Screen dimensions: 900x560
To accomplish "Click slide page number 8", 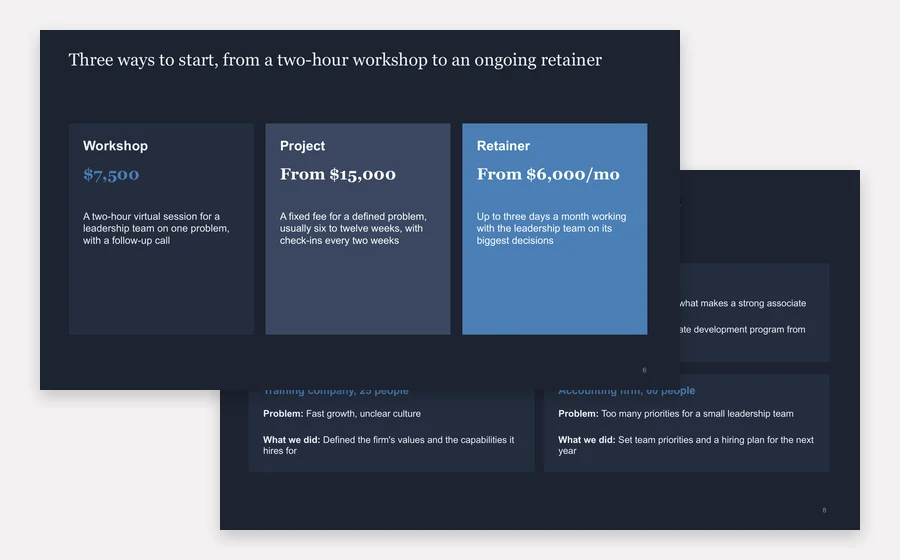I will (x=824, y=510).
